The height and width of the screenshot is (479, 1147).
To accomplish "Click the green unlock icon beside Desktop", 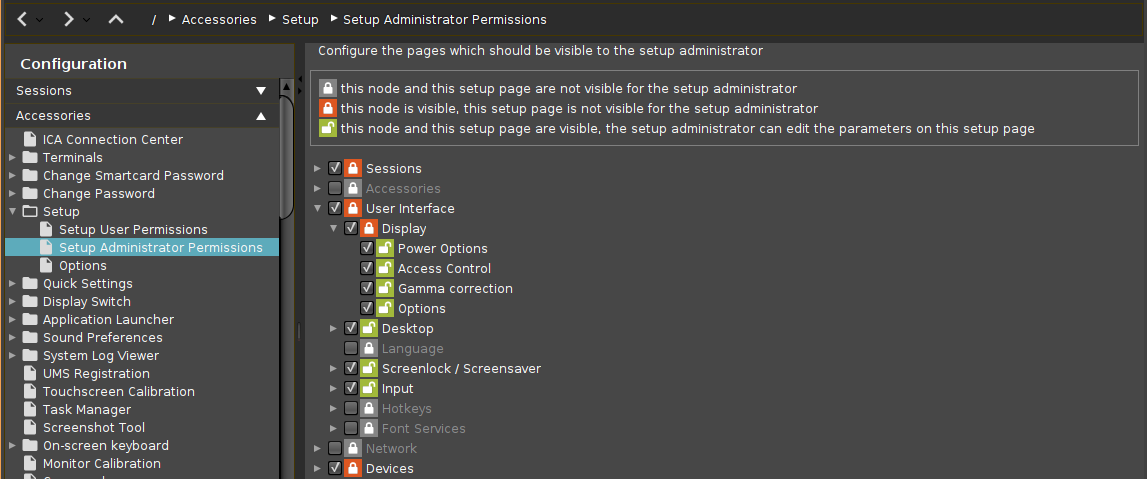I will pos(368,329).
